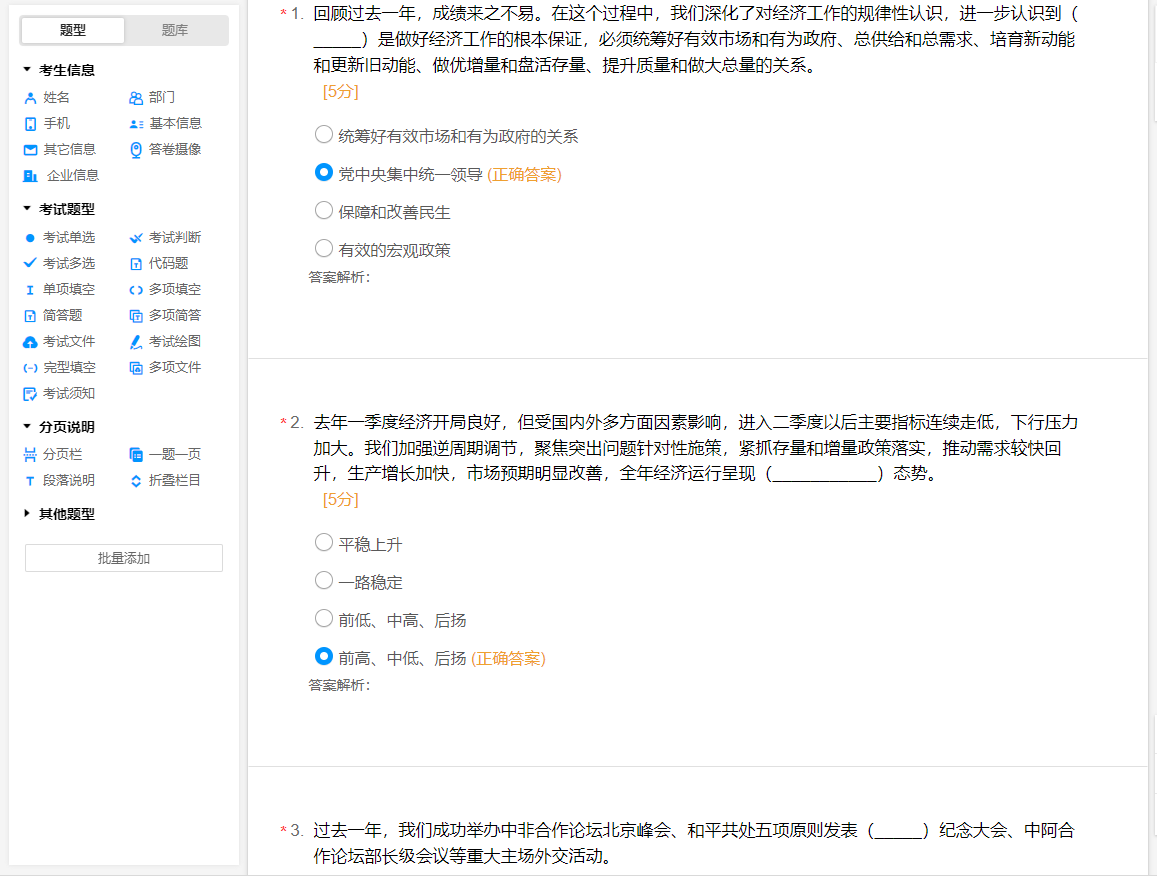Viewport: 1157px width, 876px height.
Task: Switch to the 题库 tab
Action: point(175,31)
